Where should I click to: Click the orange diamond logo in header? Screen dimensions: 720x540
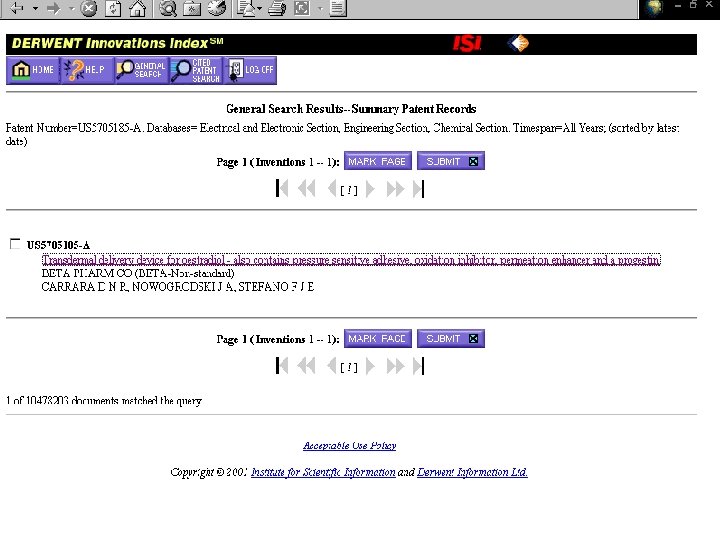[x=518, y=44]
